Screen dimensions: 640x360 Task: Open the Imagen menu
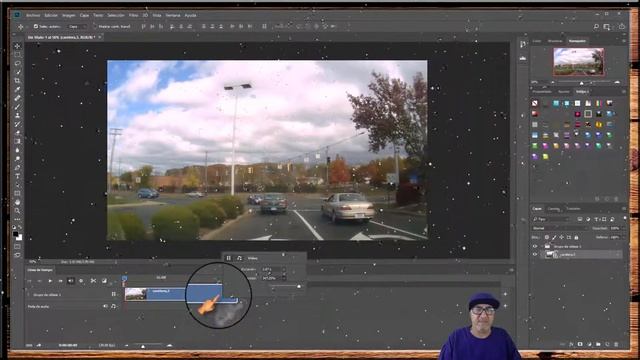69,15
